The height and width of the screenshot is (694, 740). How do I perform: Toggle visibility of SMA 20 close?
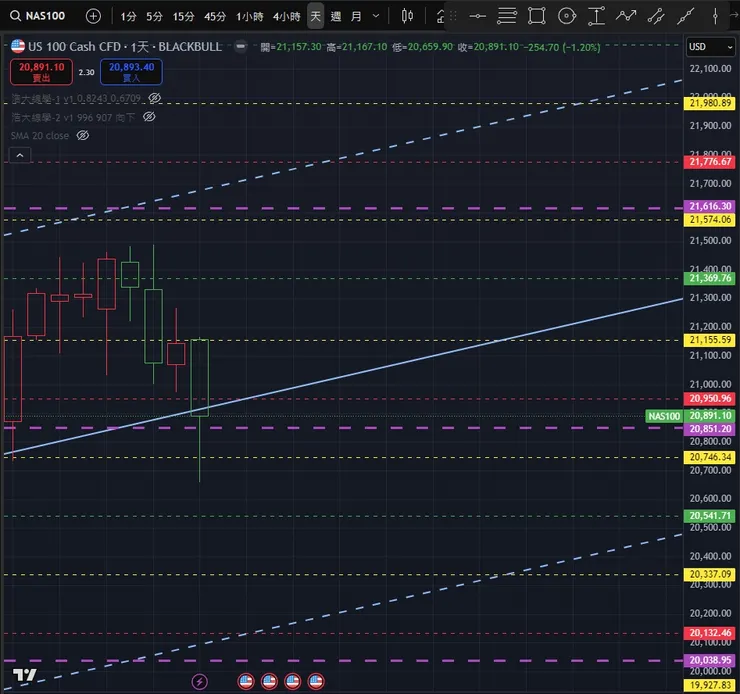click(x=83, y=135)
